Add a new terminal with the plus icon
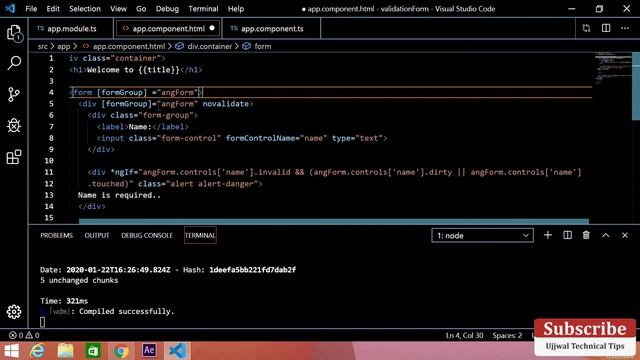This screenshot has width=640, height=360. click(548, 235)
